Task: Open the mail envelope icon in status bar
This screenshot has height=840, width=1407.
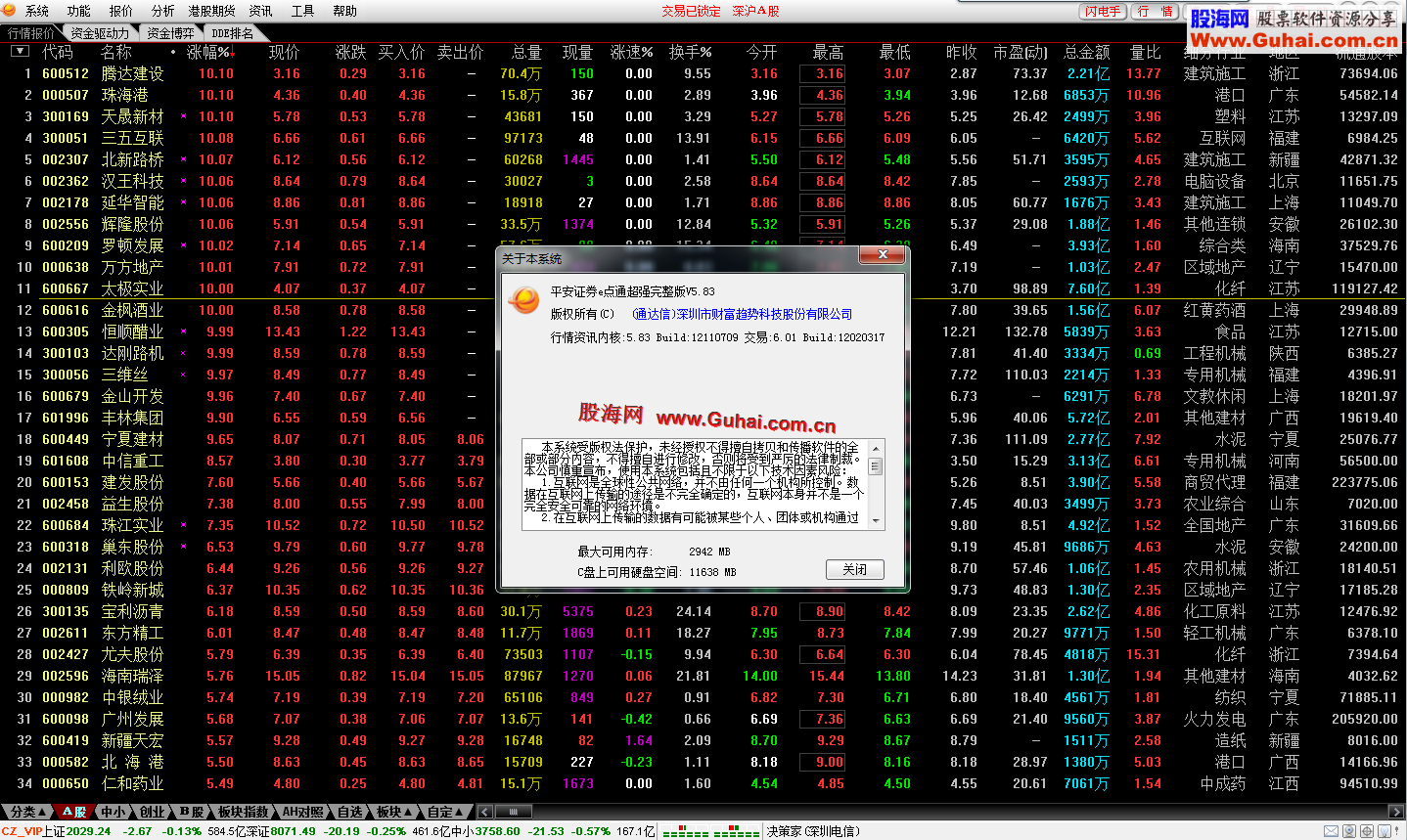Action: (1331, 831)
